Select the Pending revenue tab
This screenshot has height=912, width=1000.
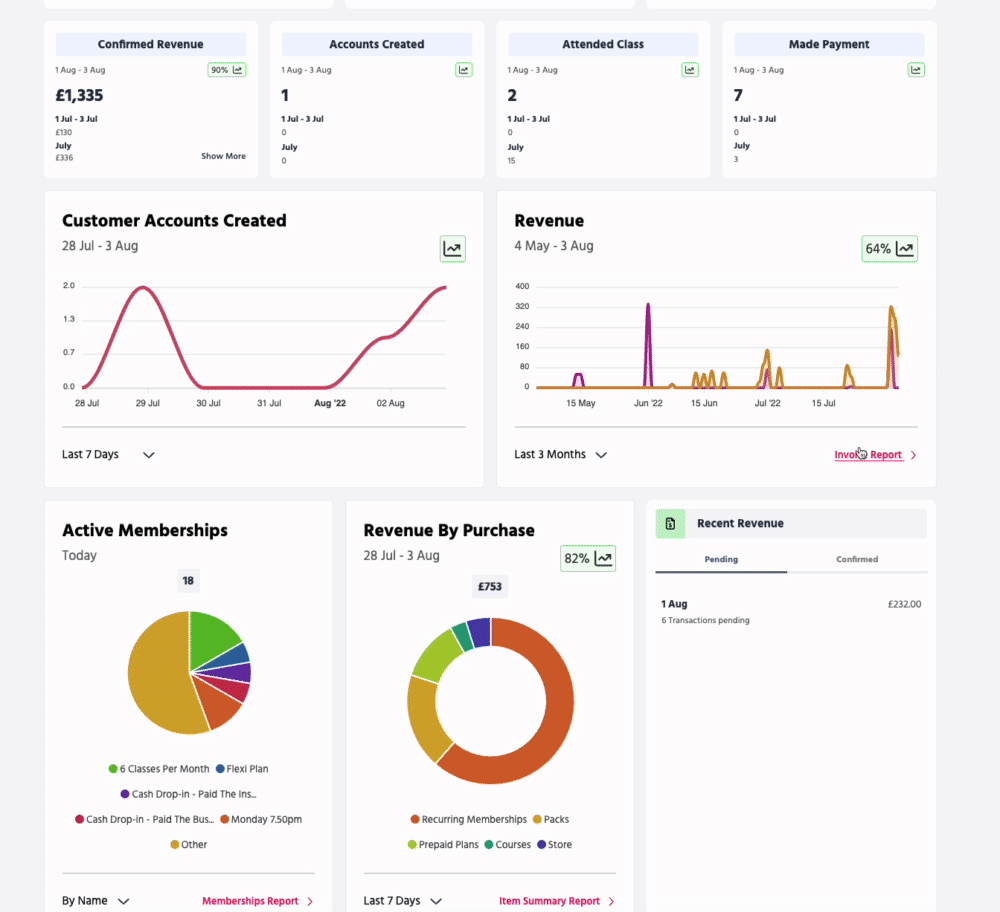pyautogui.click(x=721, y=559)
